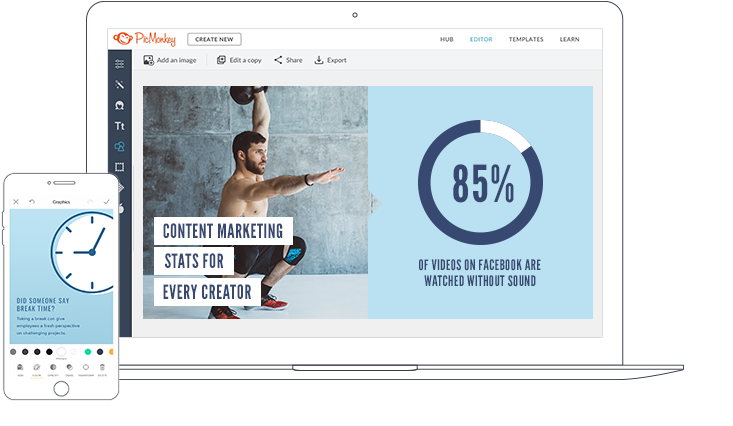The width and height of the screenshot is (733, 426).
Task: Tap the X to cancel on phone
Action: pos(16,202)
